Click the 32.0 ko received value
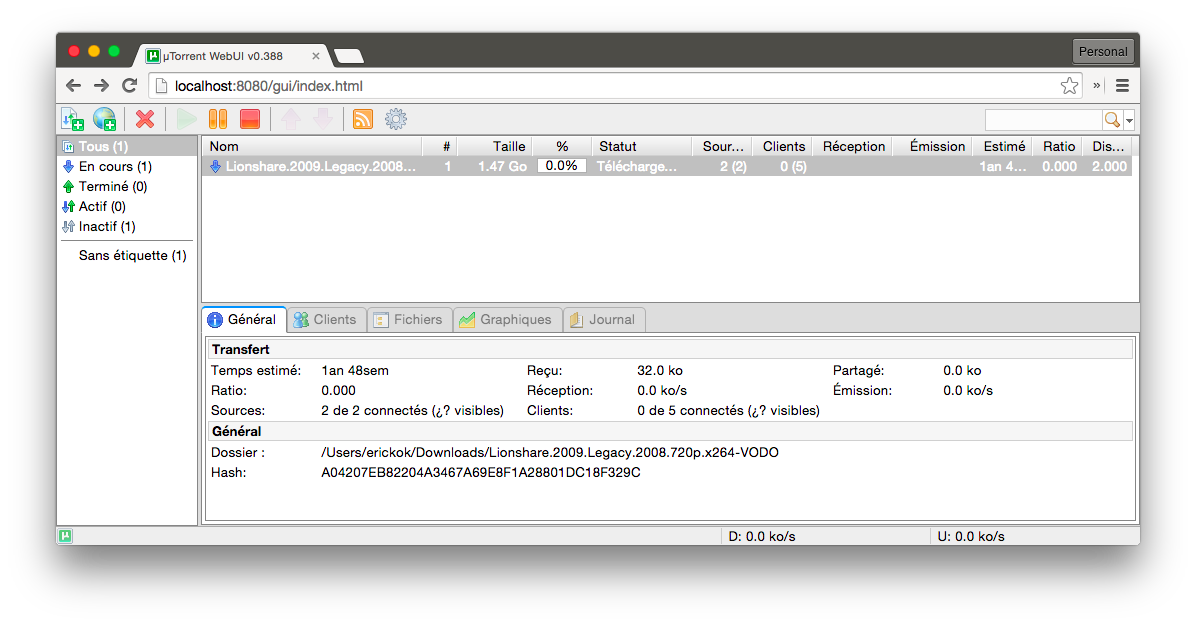Screen dimensions: 1196x625 [660, 371]
